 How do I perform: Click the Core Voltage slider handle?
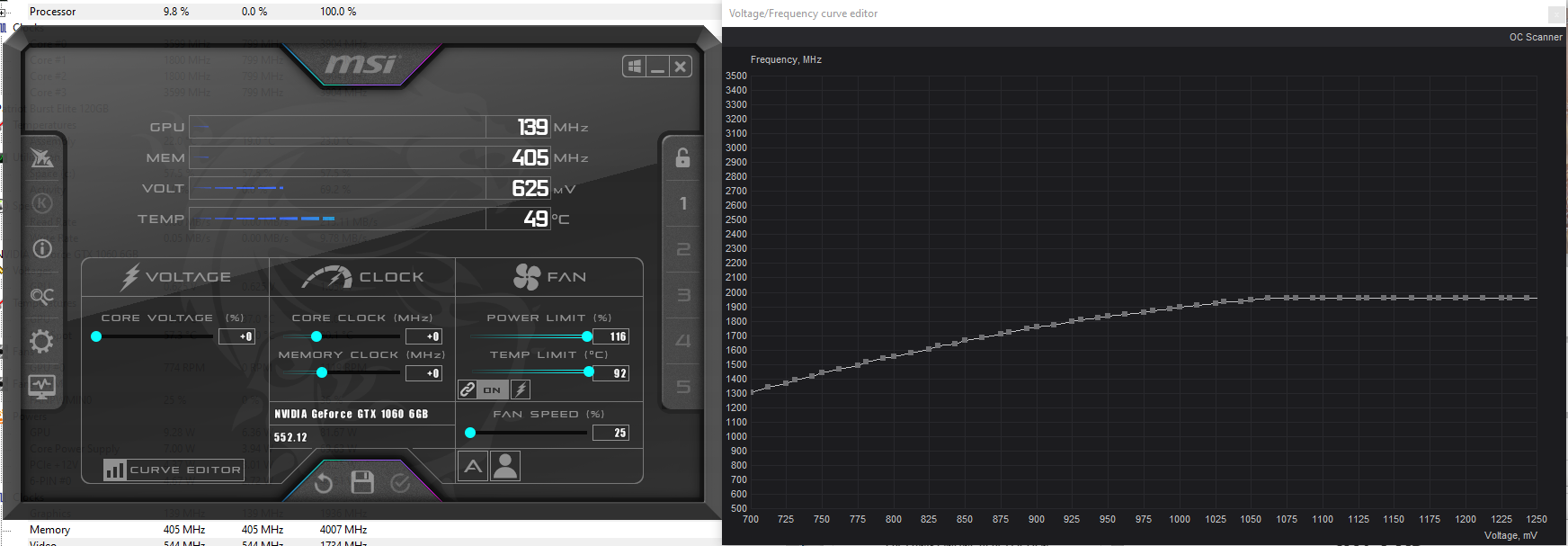coord(96,336)
